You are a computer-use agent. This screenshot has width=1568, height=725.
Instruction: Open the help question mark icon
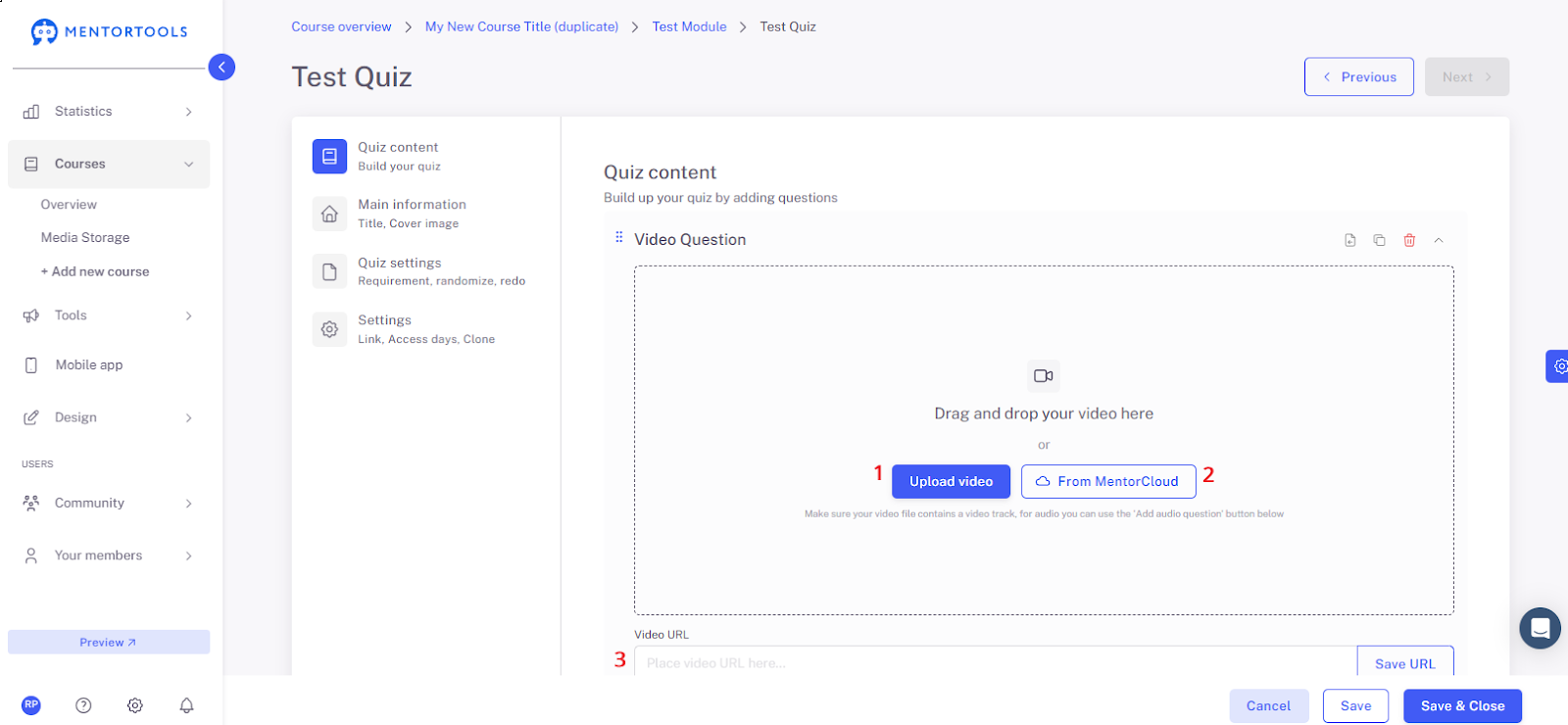tap(83, 705)
